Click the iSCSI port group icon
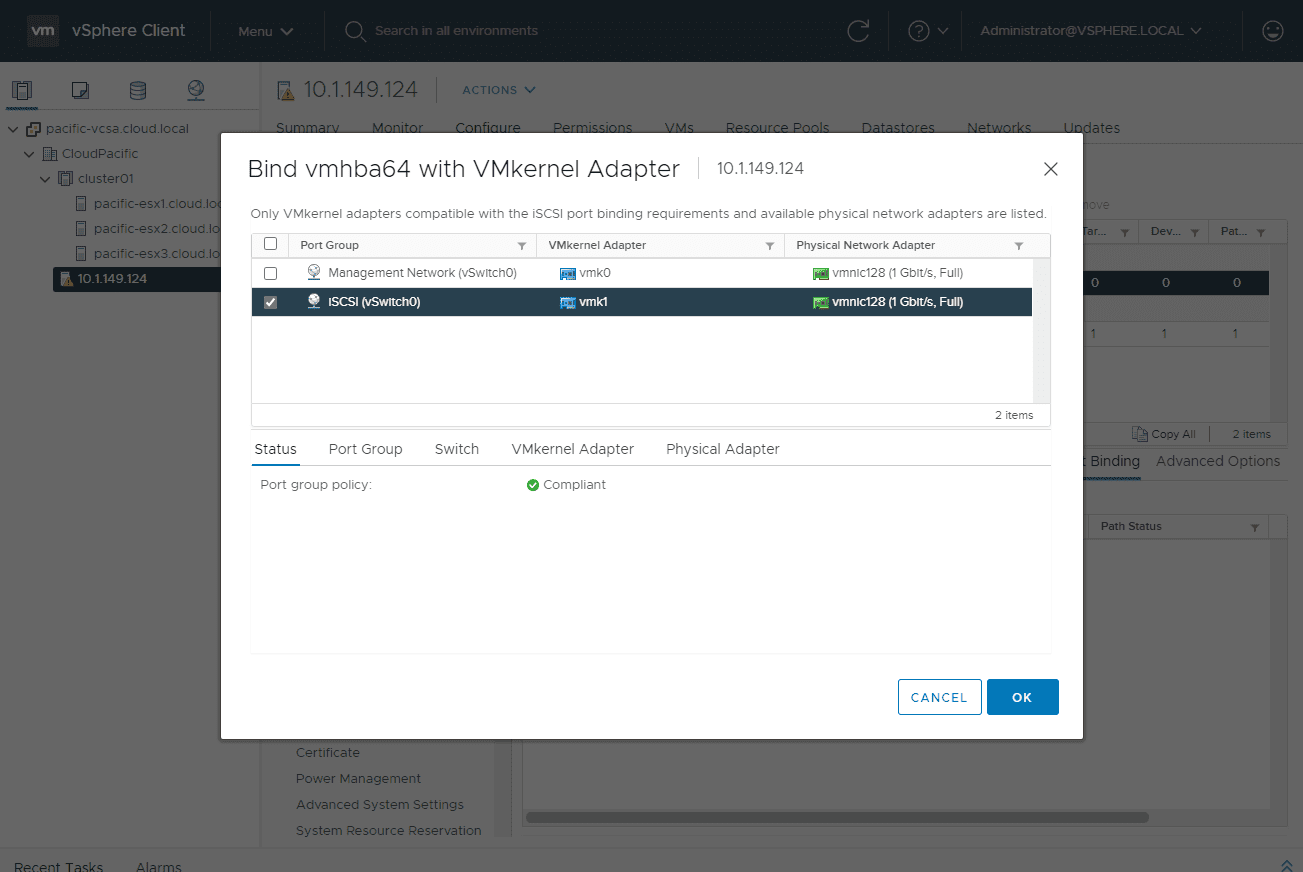The width and height of the screenshot is (1303, 872). (x=314, y=302)
